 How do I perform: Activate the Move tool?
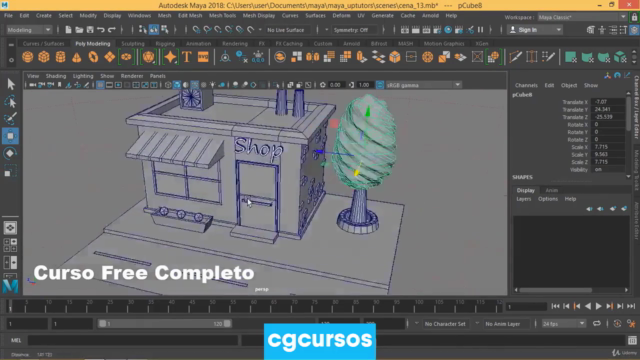click(x=11, y=136)
